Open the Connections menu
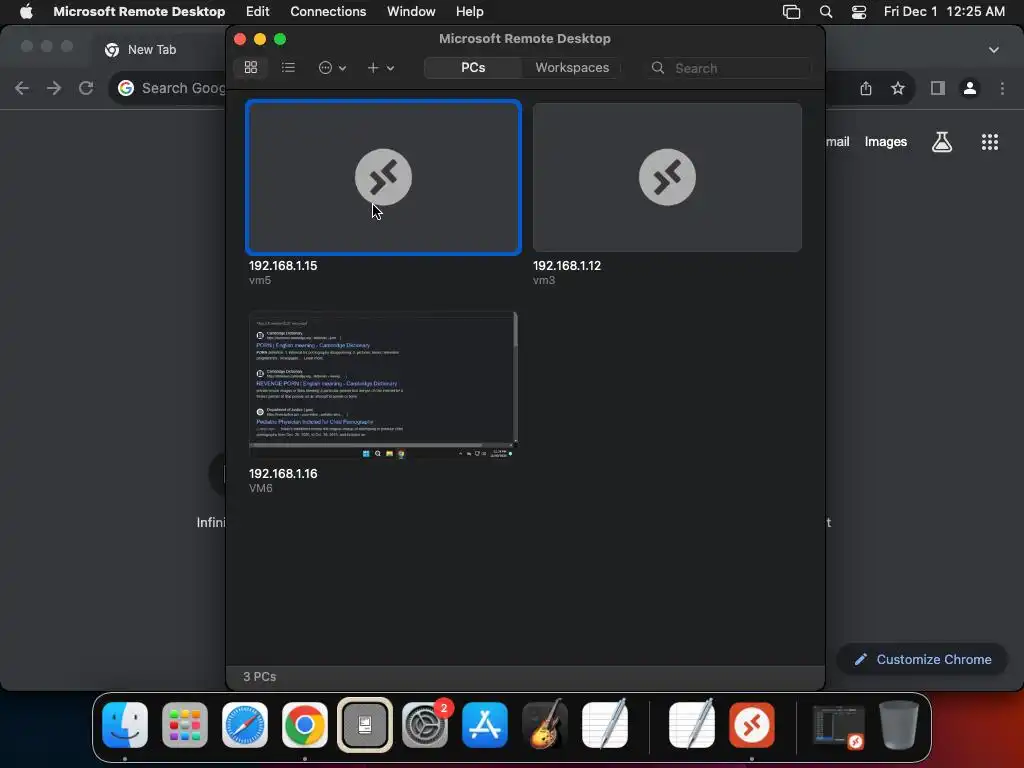 [x=328, y=11]
